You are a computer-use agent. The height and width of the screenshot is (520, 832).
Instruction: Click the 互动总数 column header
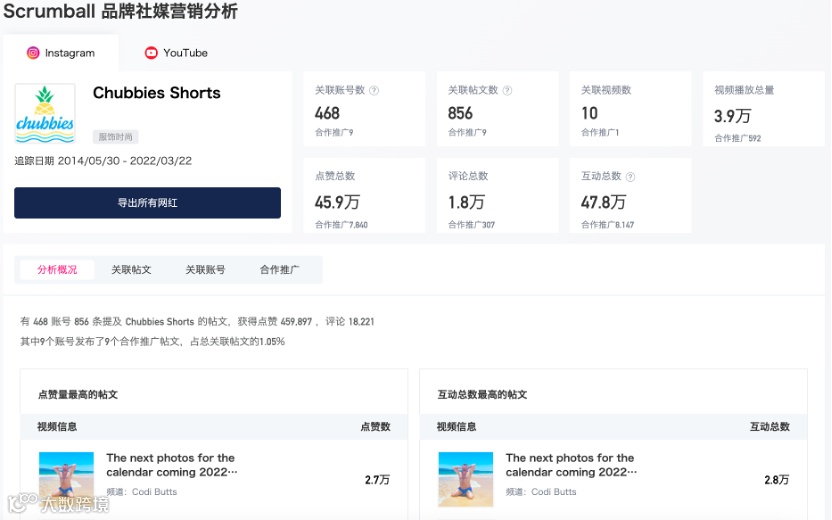tap(770, 427)
